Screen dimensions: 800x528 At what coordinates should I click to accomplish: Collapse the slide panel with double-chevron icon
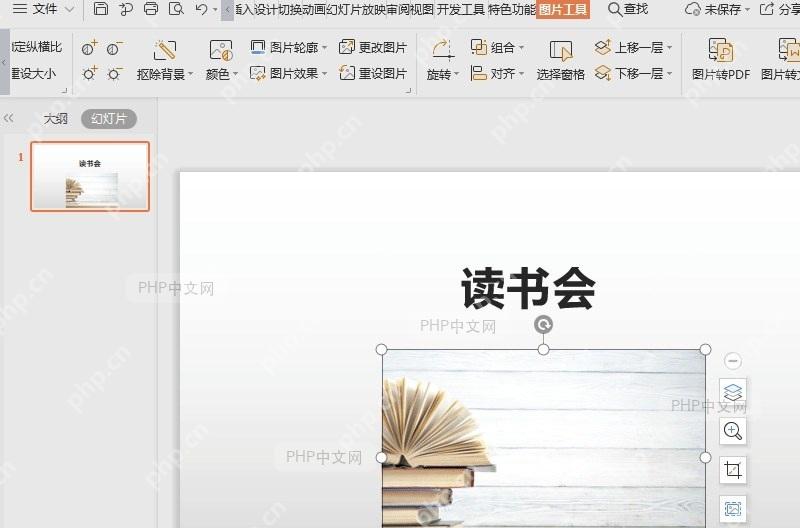point(8,118)
